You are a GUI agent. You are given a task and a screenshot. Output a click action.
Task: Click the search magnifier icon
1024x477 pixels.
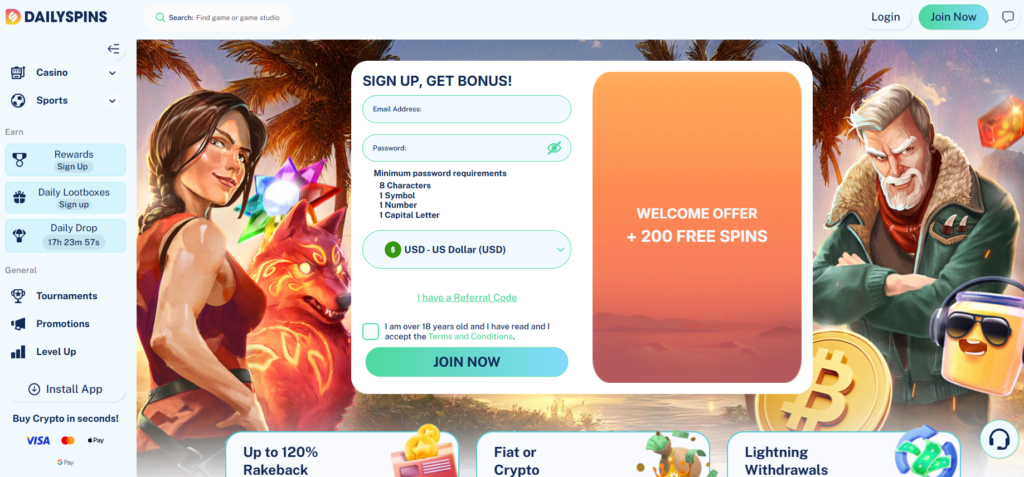160,18
